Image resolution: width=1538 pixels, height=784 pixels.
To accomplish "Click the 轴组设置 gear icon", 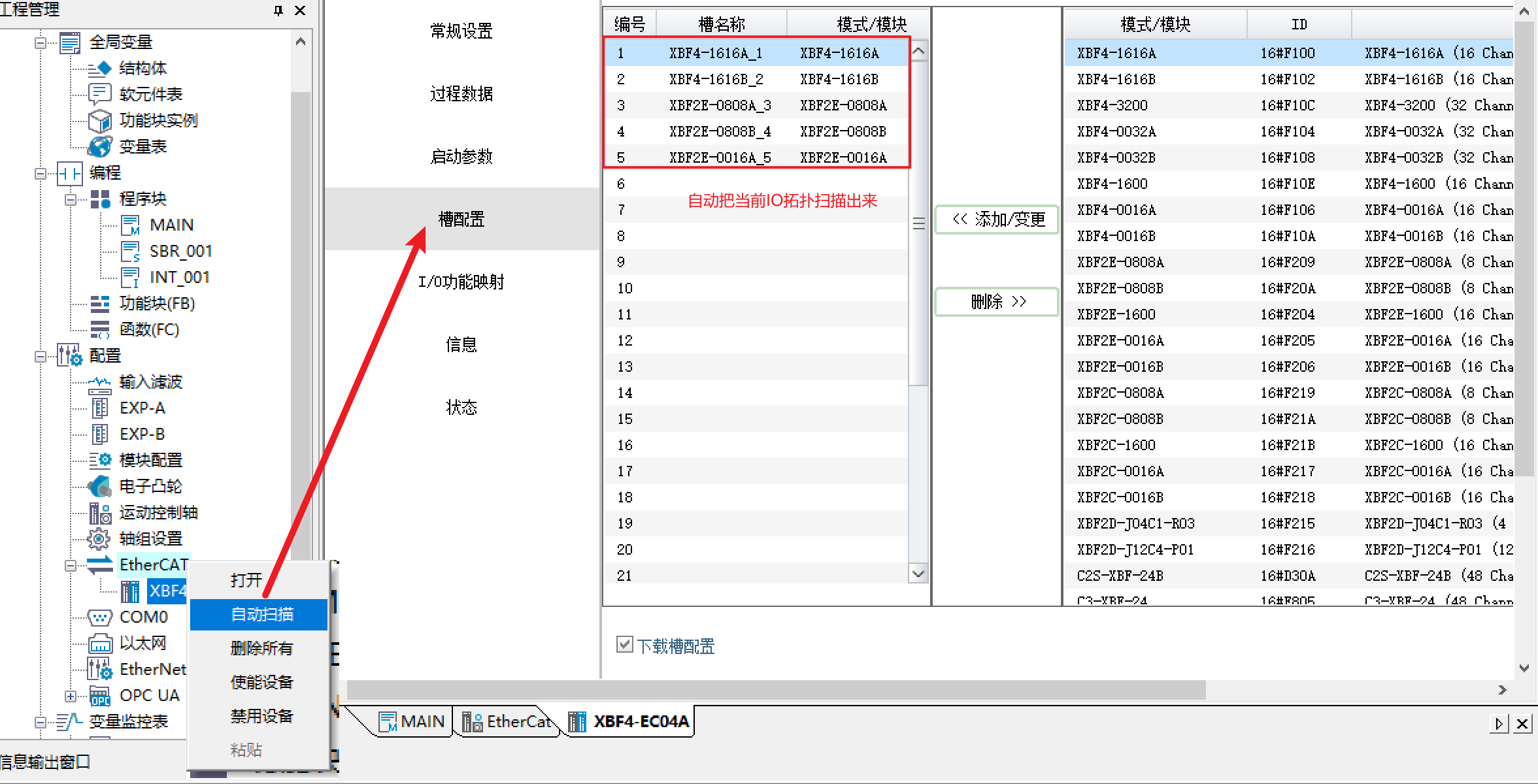I will [99, 538].
